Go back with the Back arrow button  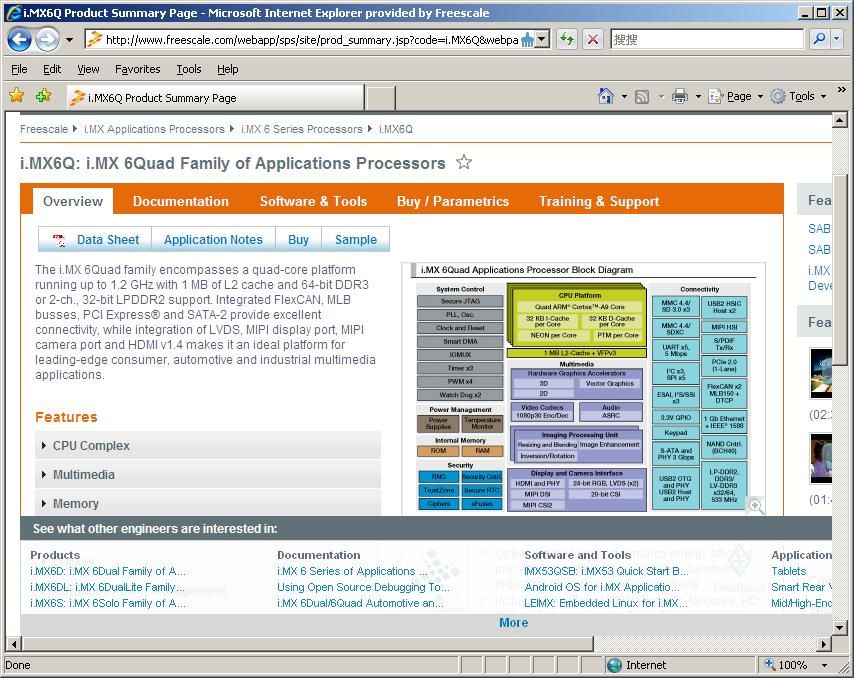click(19, 39)
